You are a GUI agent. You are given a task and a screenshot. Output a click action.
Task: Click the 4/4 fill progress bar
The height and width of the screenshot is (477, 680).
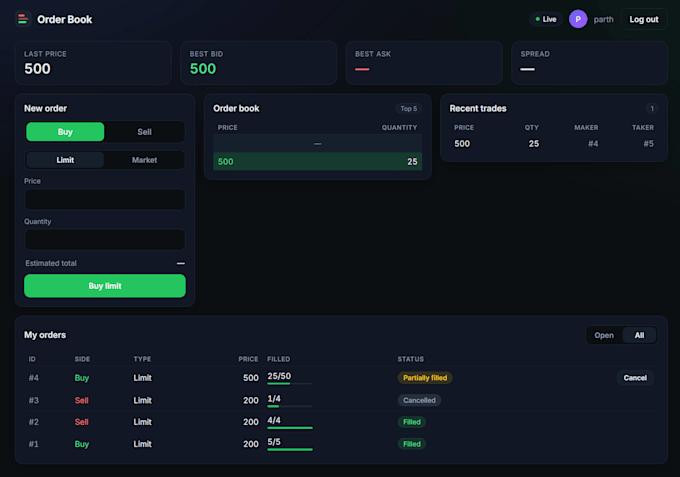tap(290, 428)
